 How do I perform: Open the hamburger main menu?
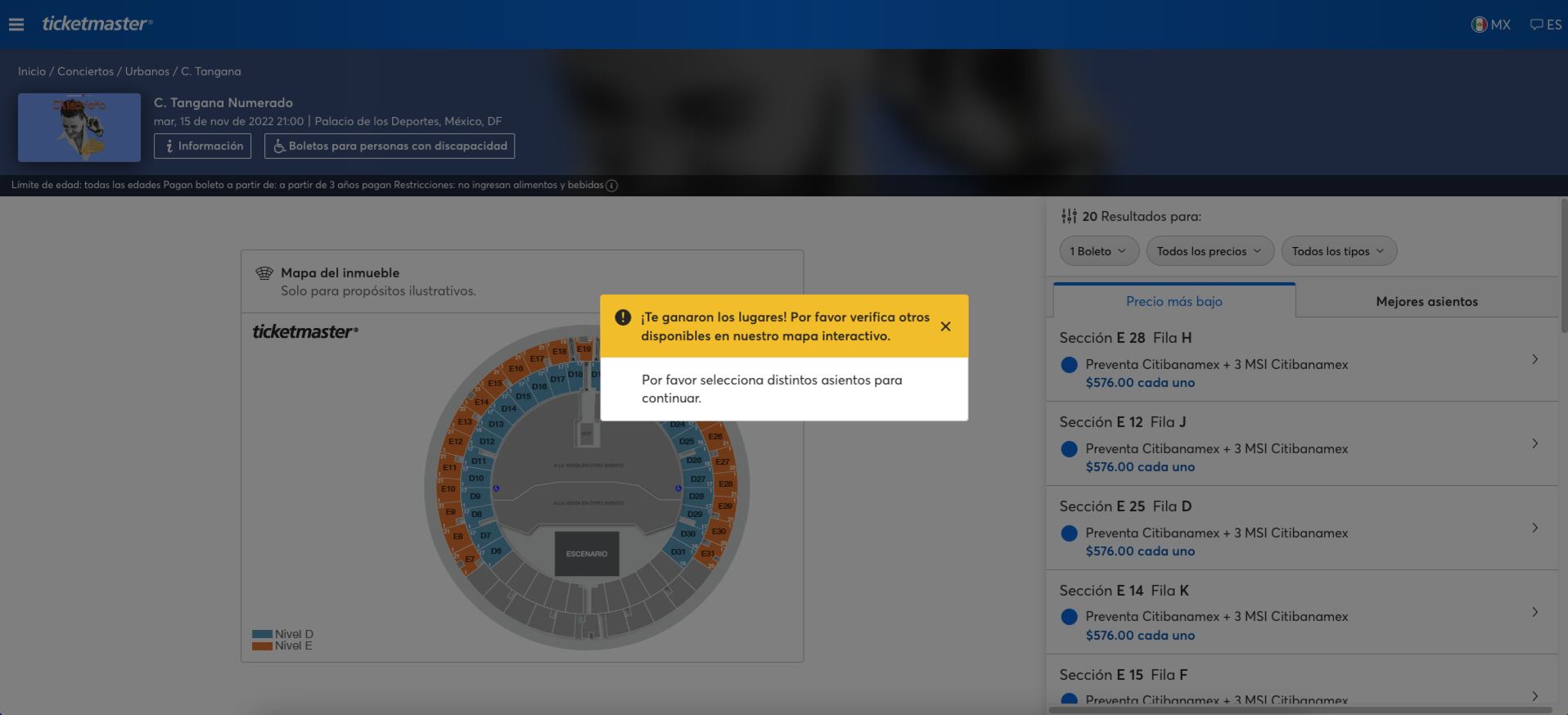[16, 25]
